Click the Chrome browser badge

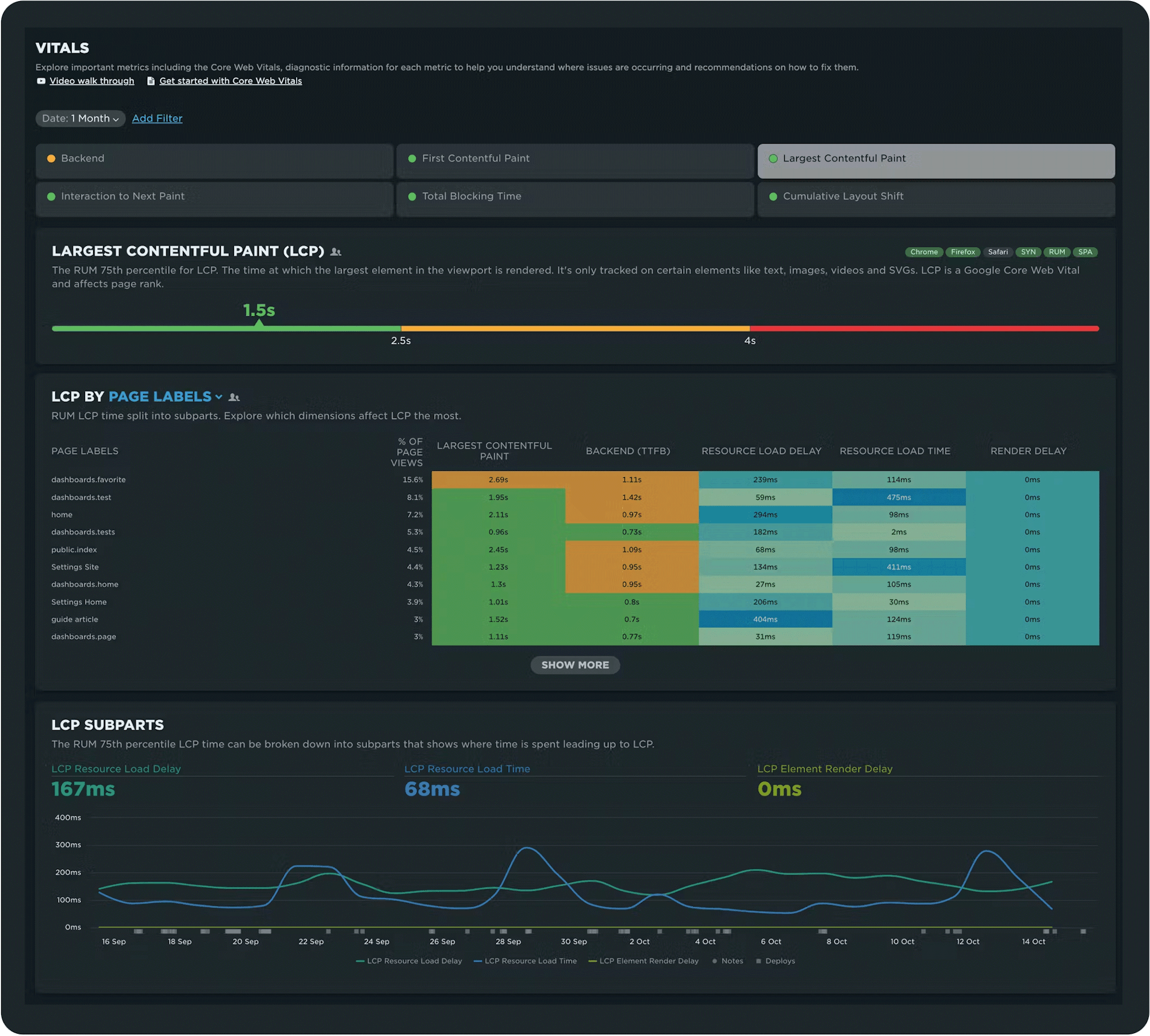click(x=923, y=252)
